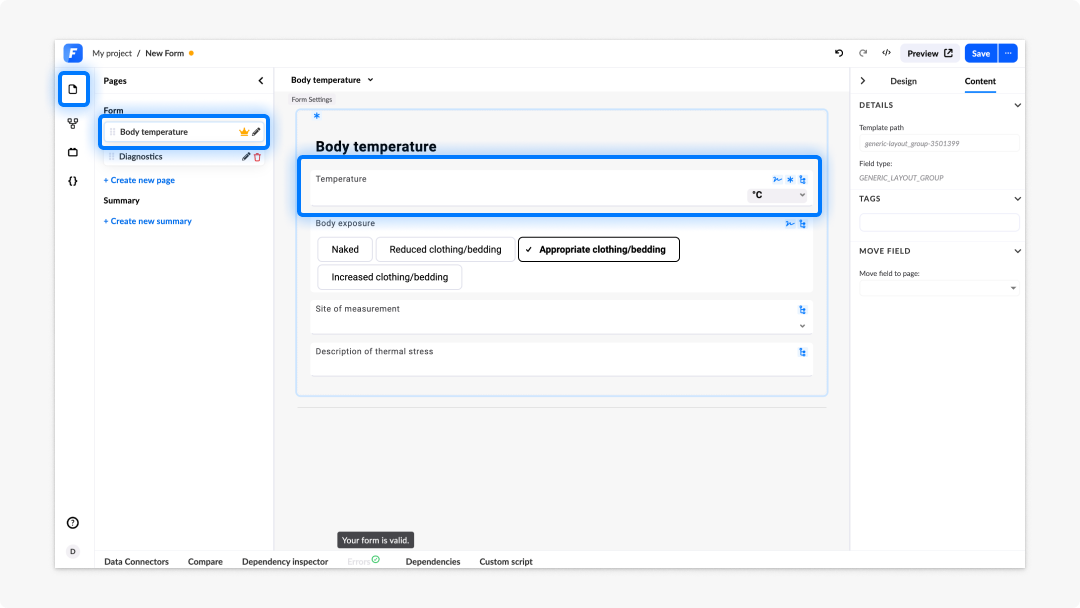Open the Move field to page dropdown
This screenshot has height=608, width=1080.
(939, 288)
